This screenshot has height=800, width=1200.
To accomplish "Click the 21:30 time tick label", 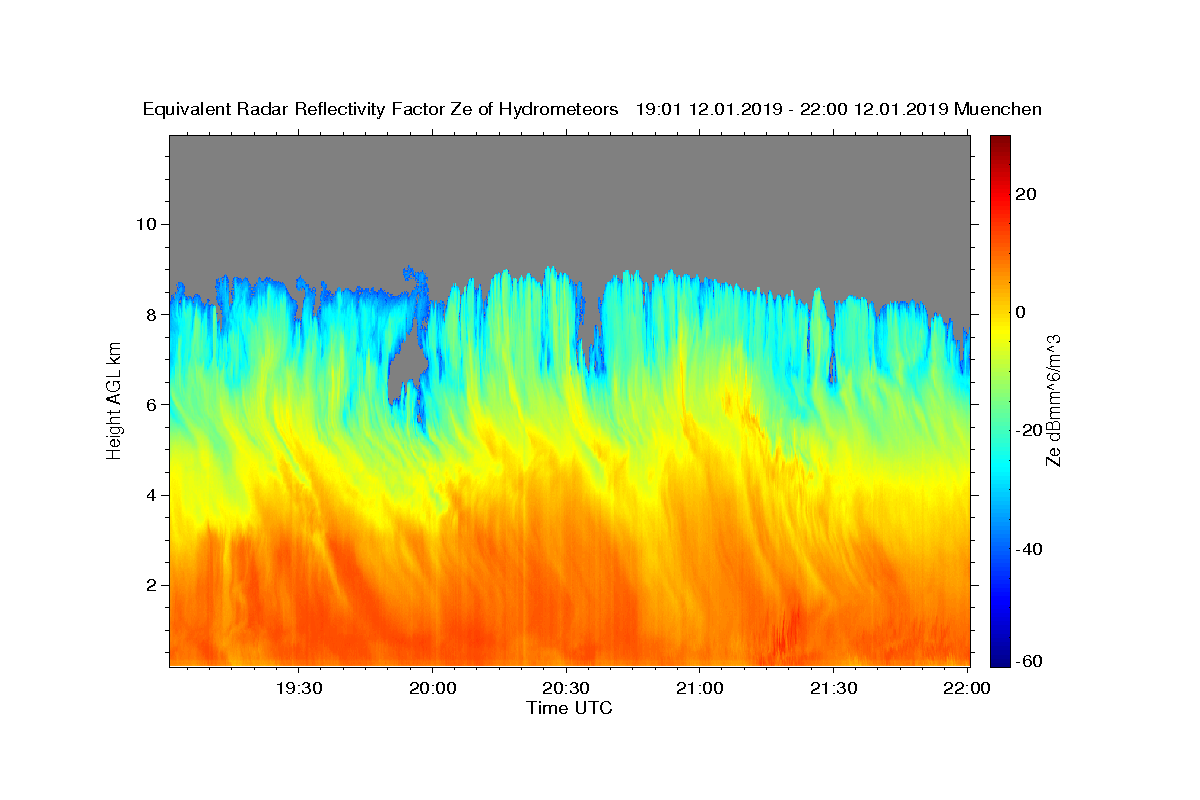I will point(833,688).
